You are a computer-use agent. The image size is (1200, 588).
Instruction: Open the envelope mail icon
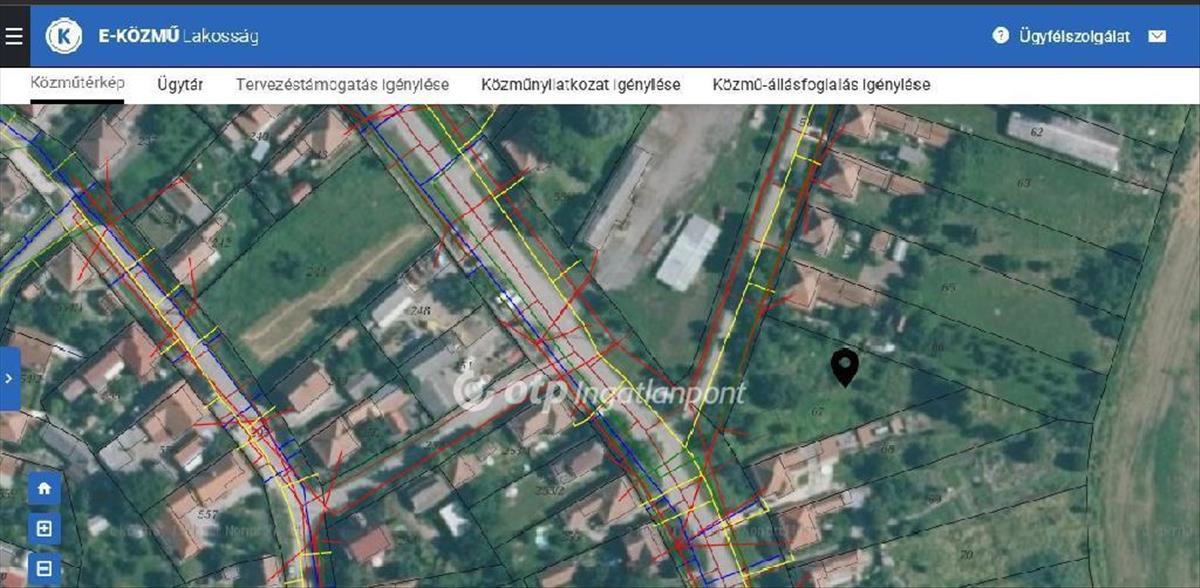pos(1157,36)
